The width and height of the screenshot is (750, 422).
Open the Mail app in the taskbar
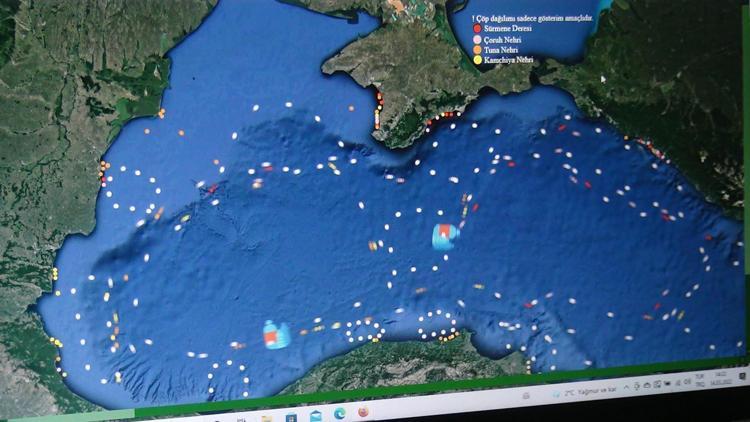coord(315,416)
